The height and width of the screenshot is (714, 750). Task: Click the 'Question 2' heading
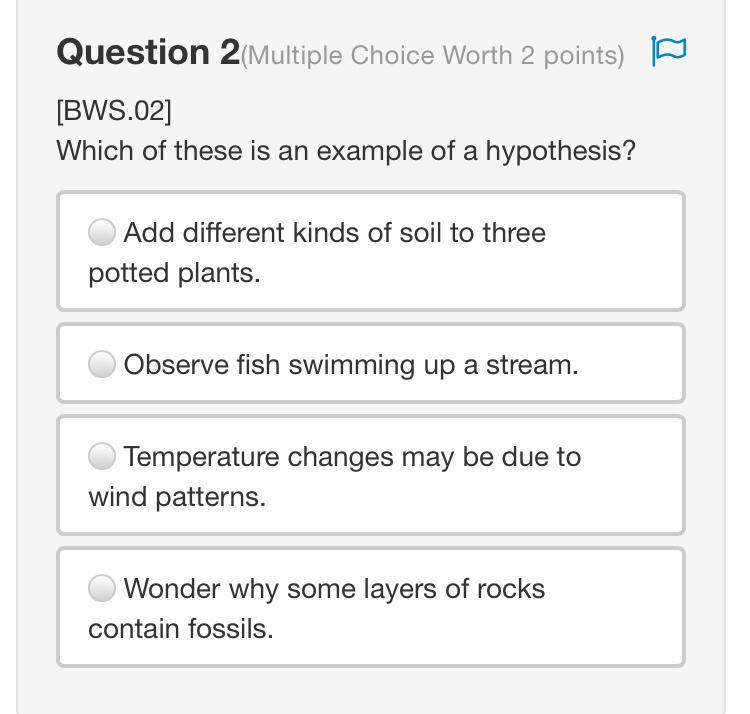point(148,52)
